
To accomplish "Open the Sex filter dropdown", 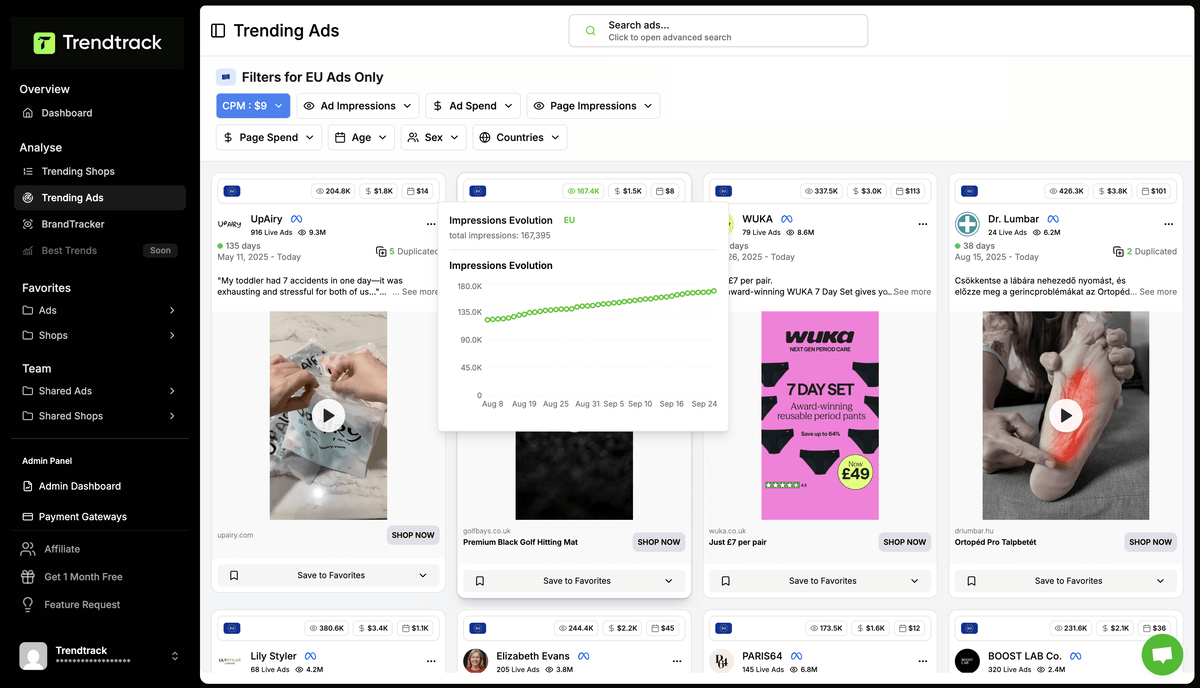I will 434,138.
